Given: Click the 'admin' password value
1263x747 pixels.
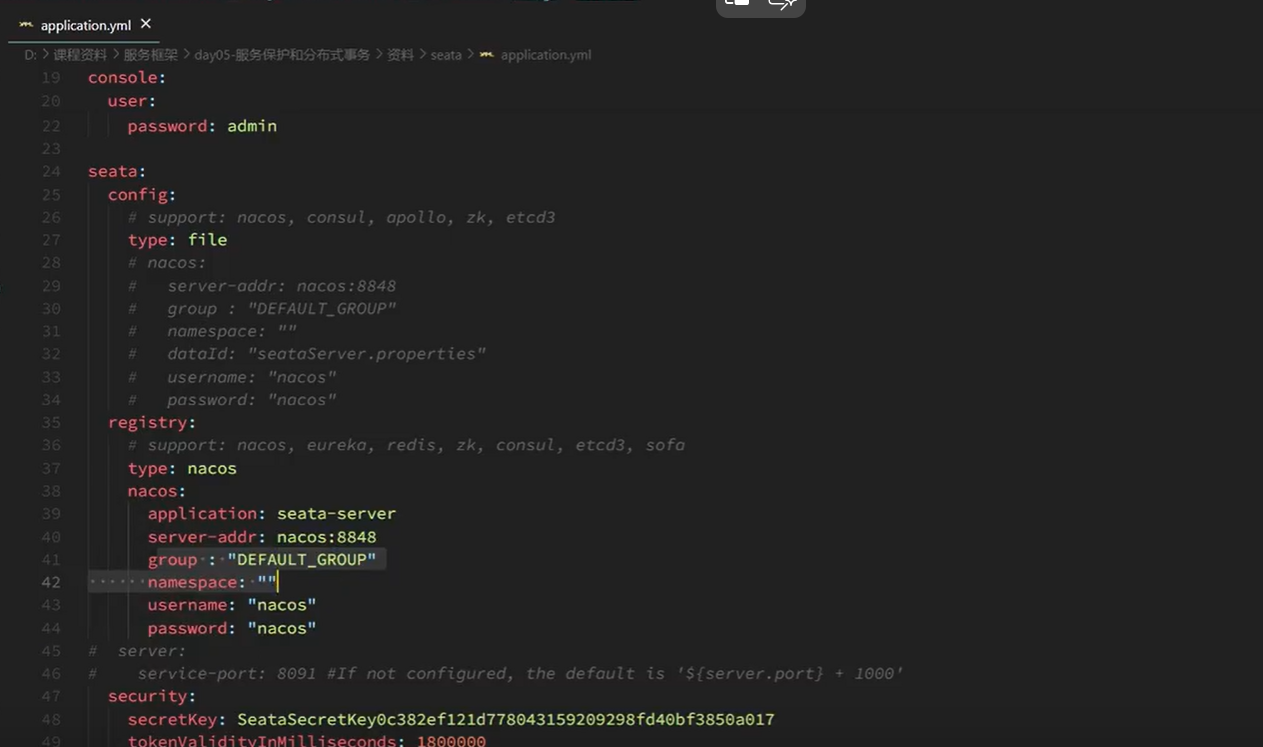Looking at the screenshot, I should coord(252,126).
